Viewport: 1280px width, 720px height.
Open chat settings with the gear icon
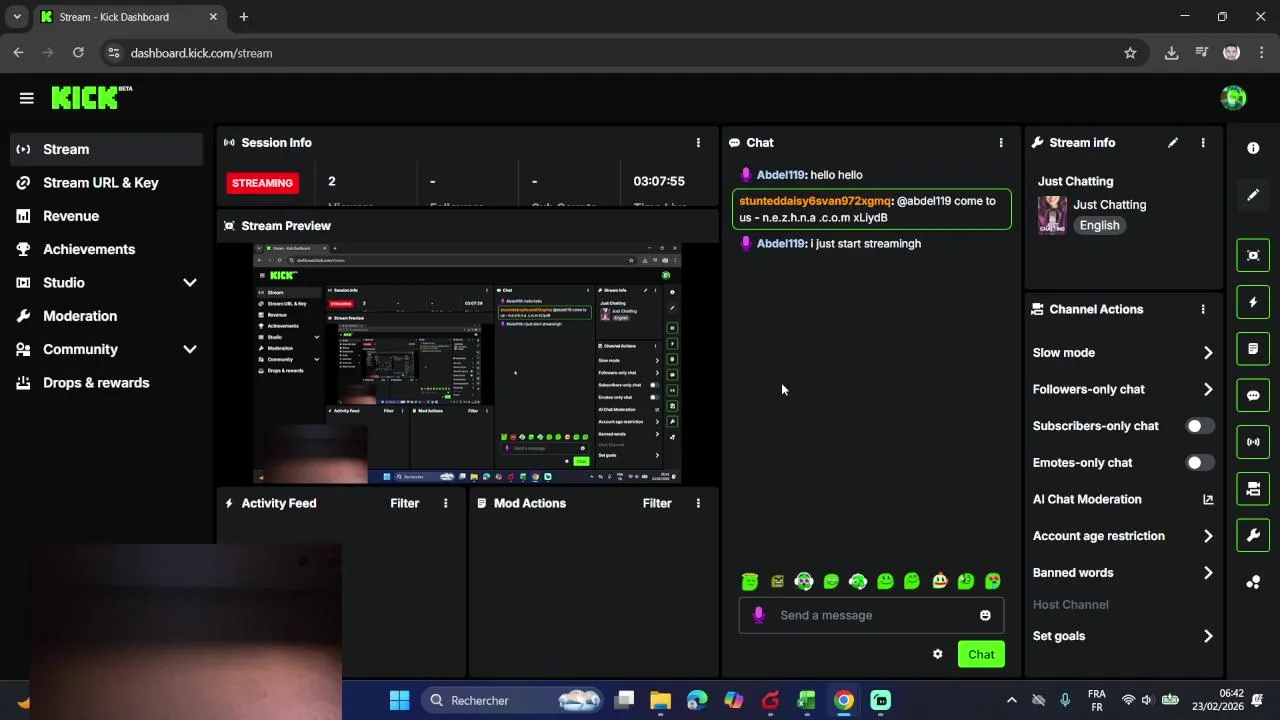coord(937,654)
